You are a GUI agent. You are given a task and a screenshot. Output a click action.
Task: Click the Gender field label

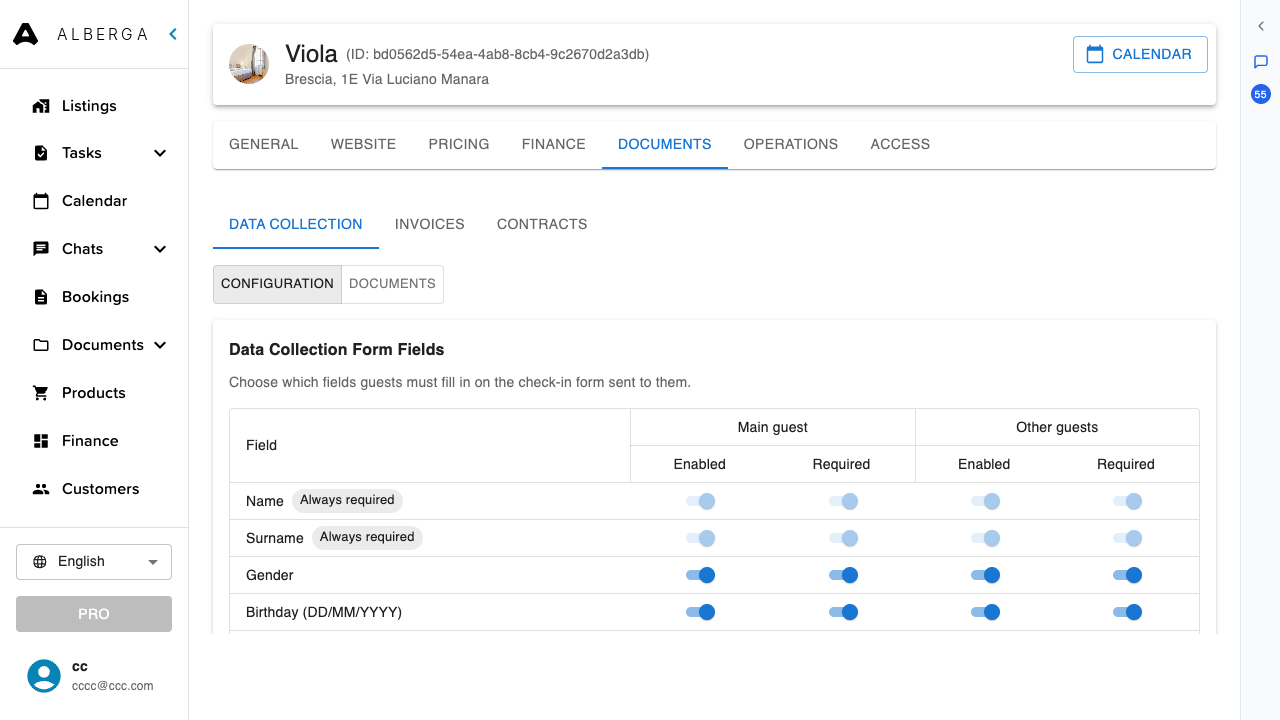[x=270, y=575]
